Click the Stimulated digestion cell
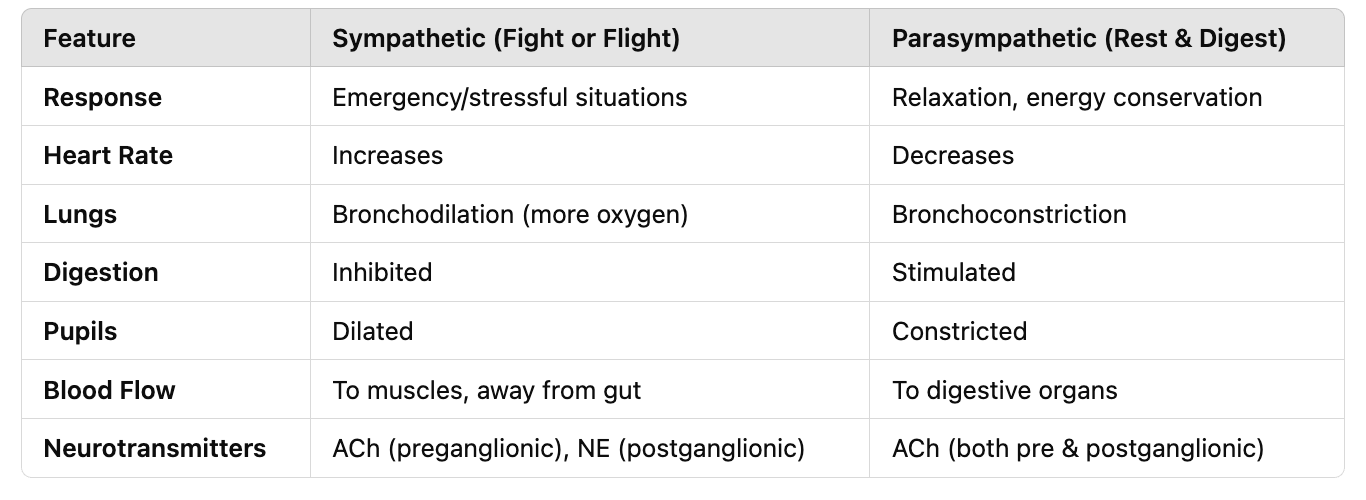The width and height of the screenshot is (1366, 500). click(954, 273)
